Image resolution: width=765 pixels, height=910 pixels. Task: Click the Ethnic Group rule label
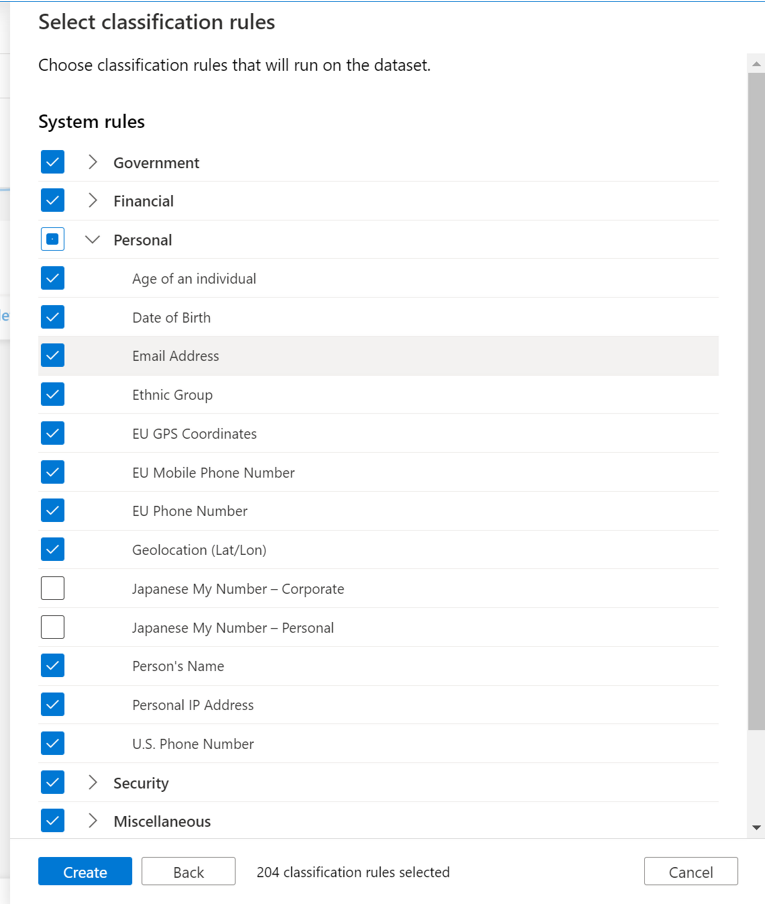click(x=172, y=395)
